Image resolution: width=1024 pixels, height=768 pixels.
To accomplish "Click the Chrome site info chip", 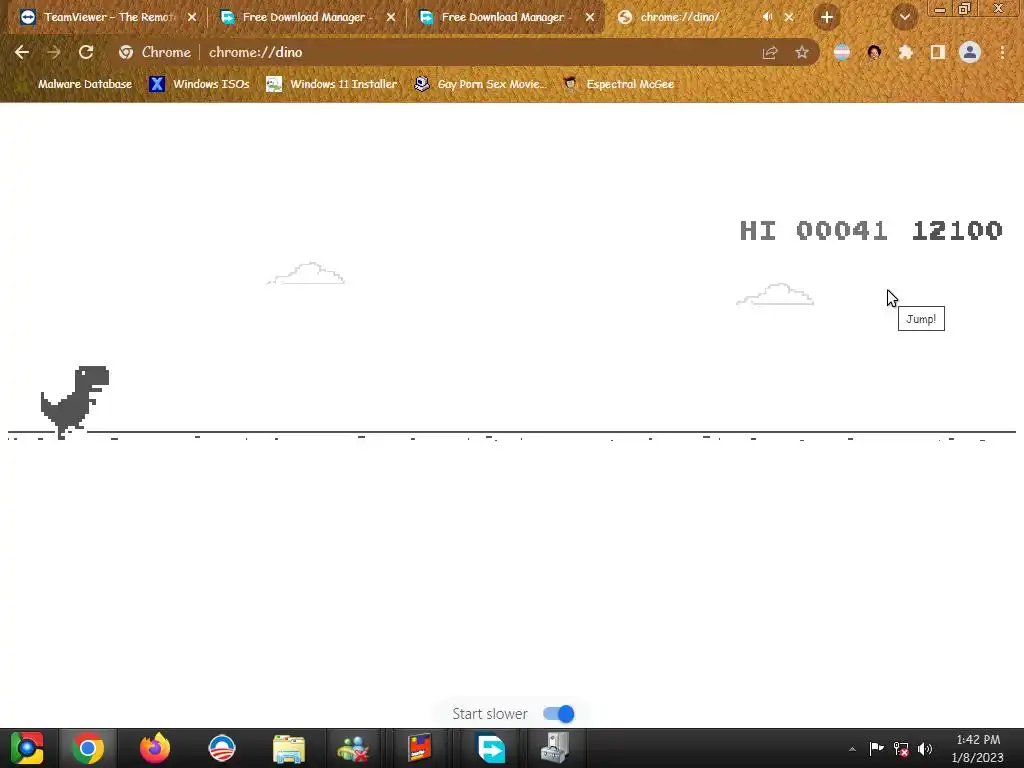I will click(x=155, y=52).
